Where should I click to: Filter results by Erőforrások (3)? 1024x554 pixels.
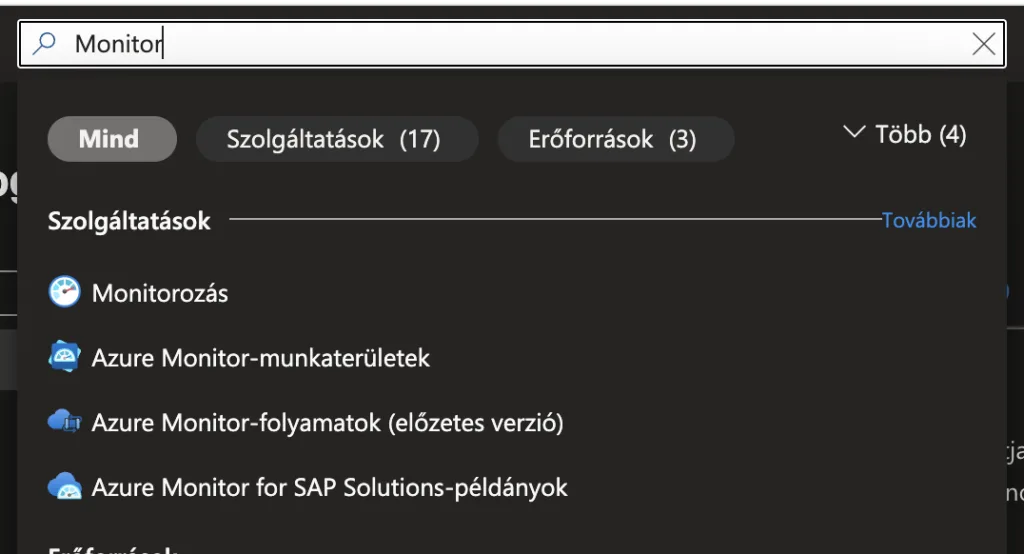pyautogui.click(x=612, y=139)
